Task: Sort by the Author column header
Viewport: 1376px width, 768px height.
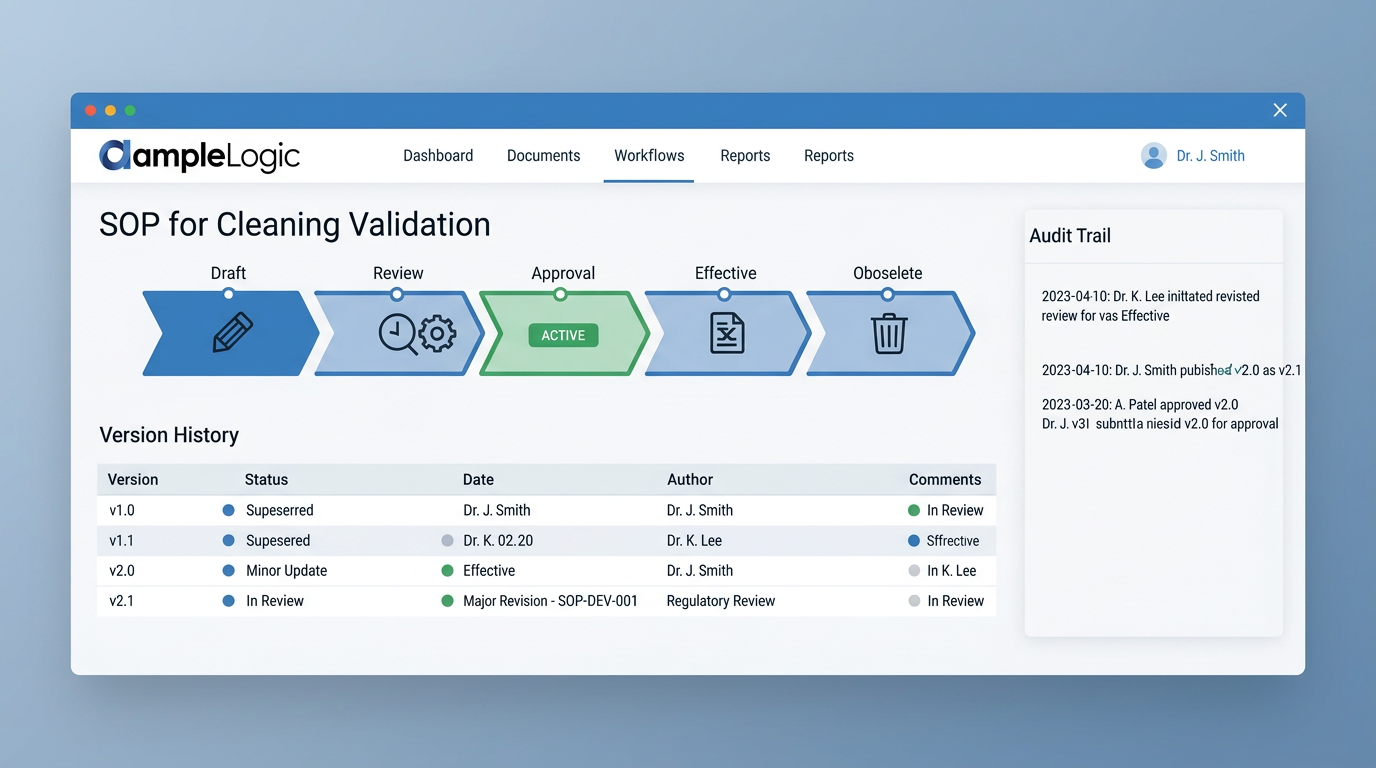Action: pos(690,480)
